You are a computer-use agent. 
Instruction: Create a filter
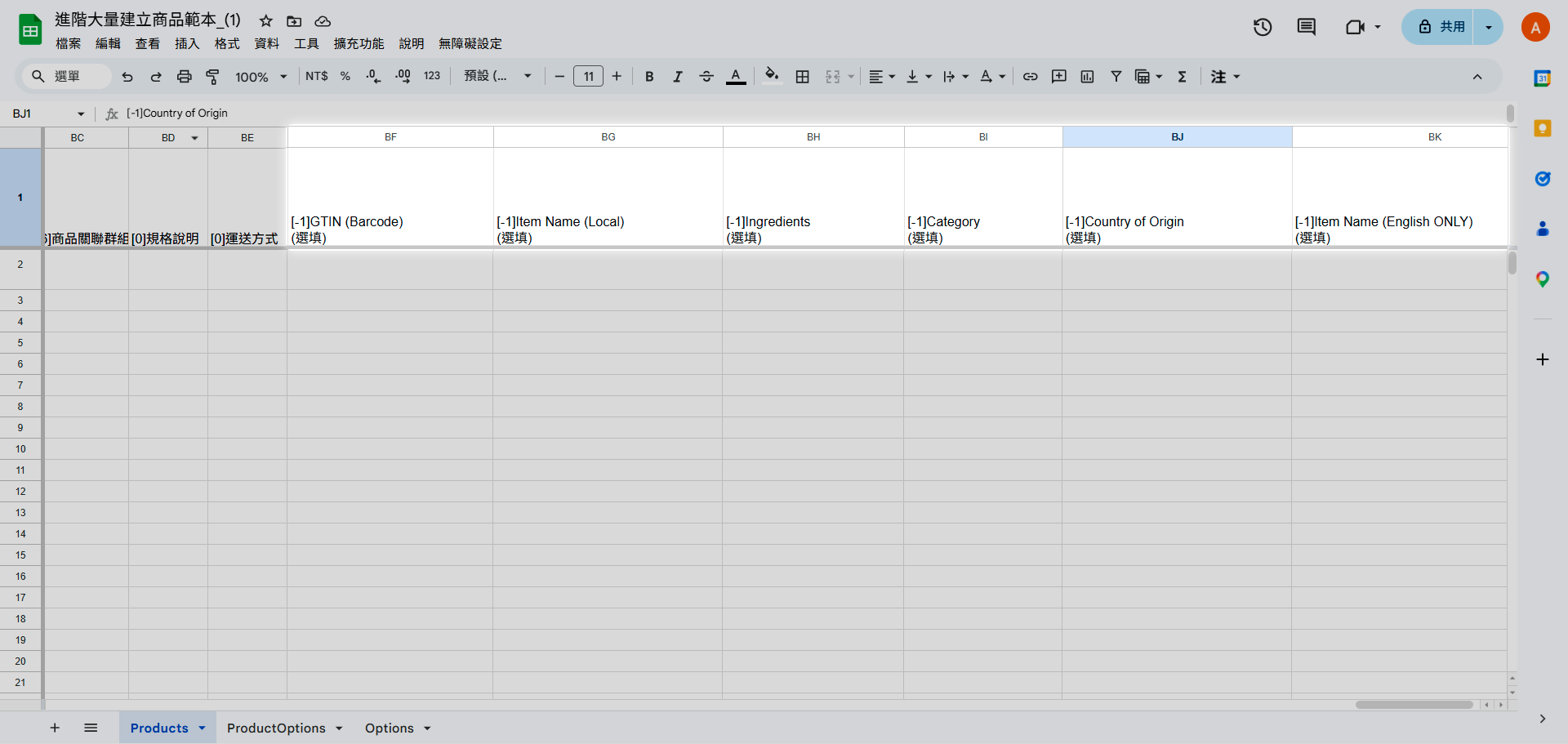[x=1116, y=77]
